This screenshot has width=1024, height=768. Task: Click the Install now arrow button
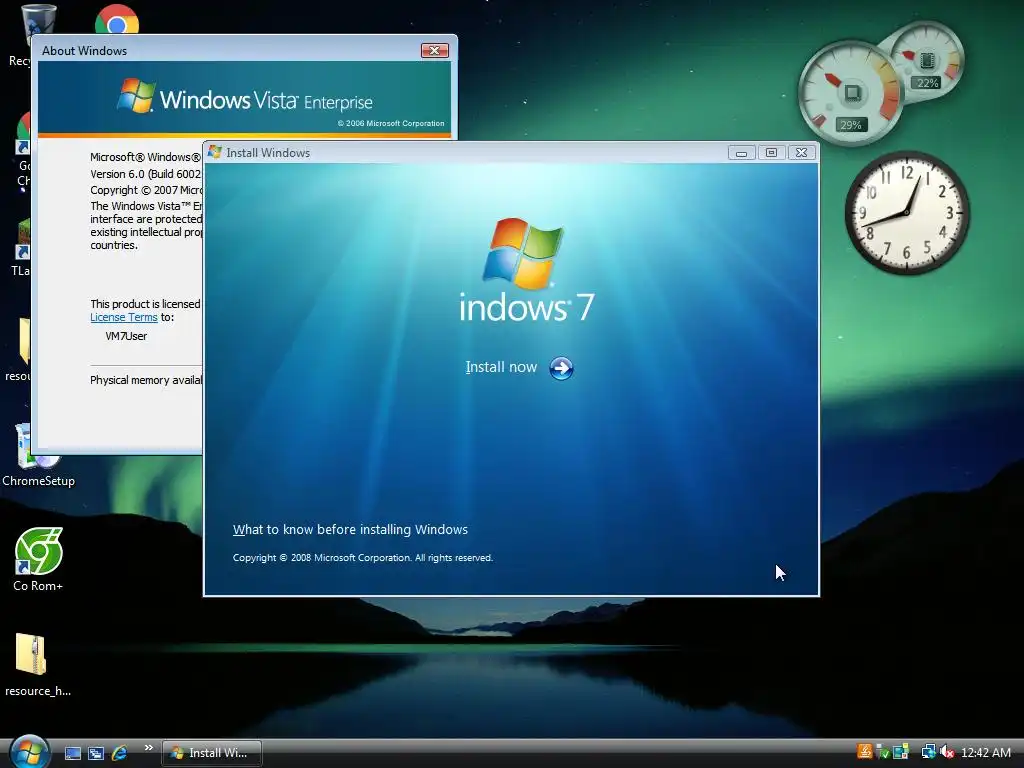click(561, 368)
